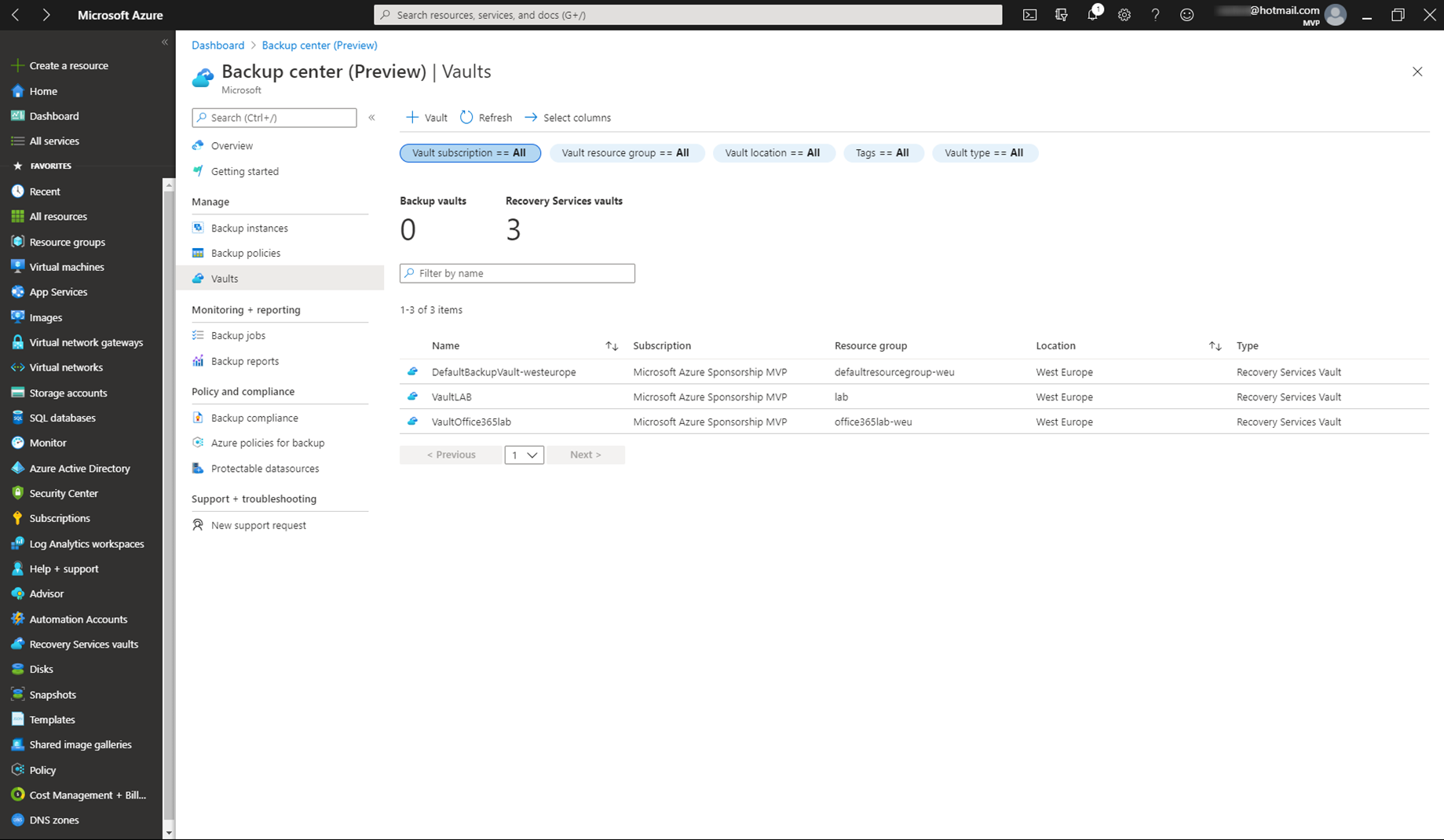Click the browser back arrow
The height and width of the screenshot is (840, 1444).
pos(16,15)
